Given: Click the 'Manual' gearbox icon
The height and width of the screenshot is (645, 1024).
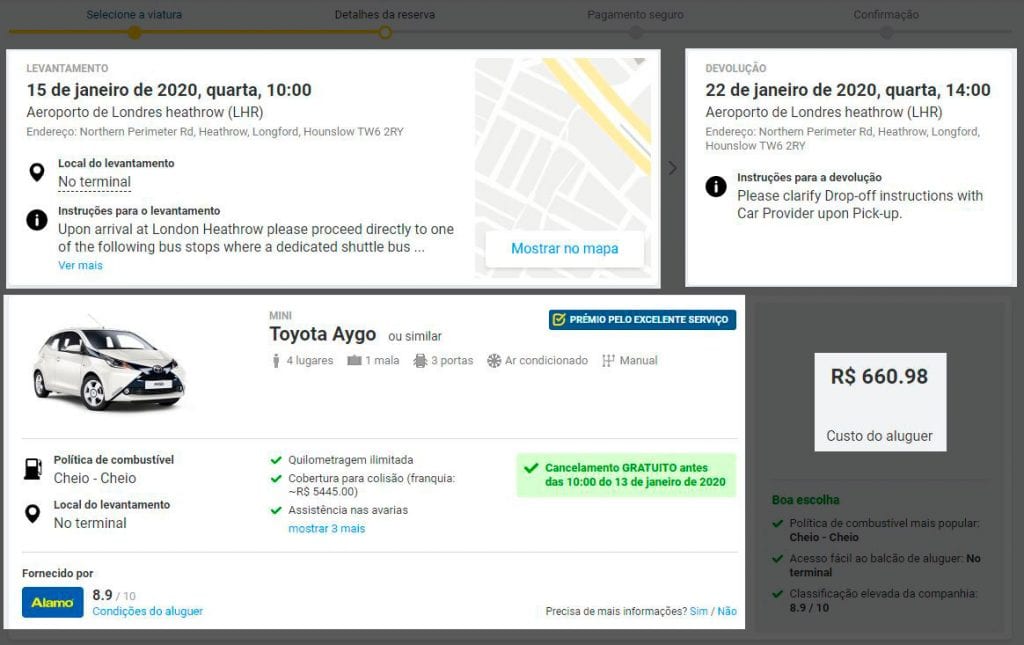Looking at the screenshot, I should click(608, 360).
